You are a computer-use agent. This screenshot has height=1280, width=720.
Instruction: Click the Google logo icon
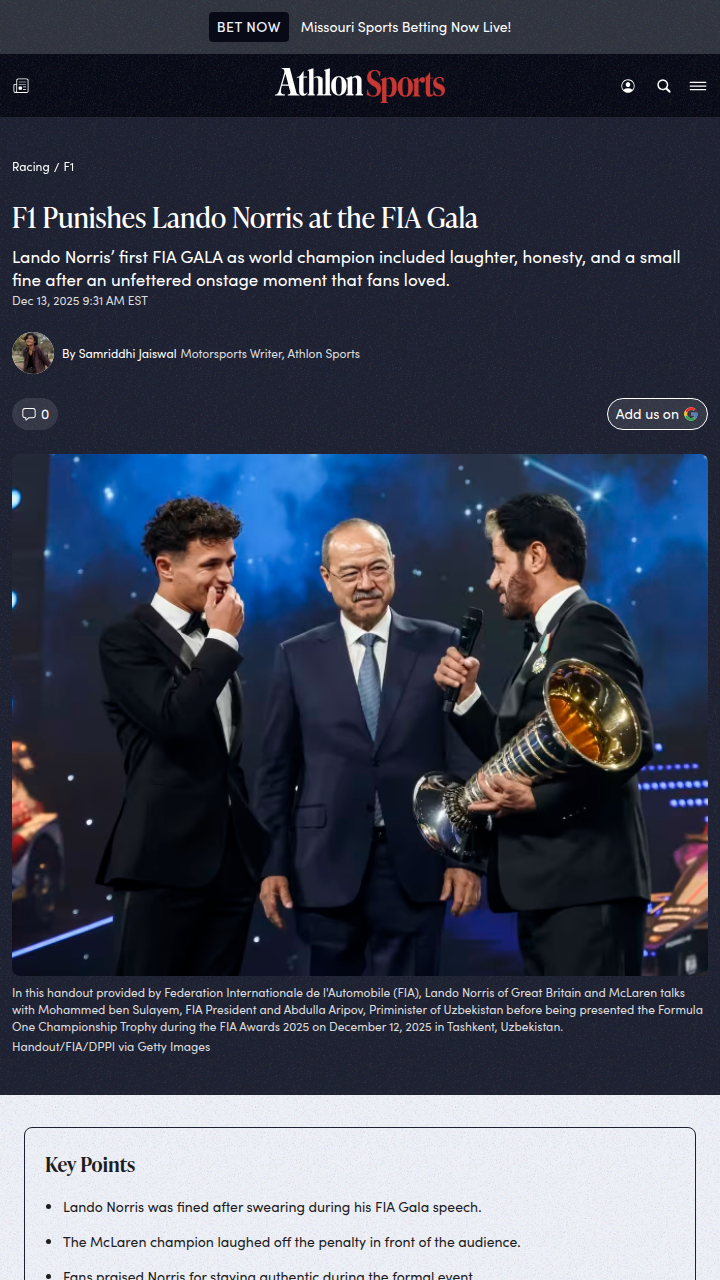pyautogui.click(x=691, y=414)
